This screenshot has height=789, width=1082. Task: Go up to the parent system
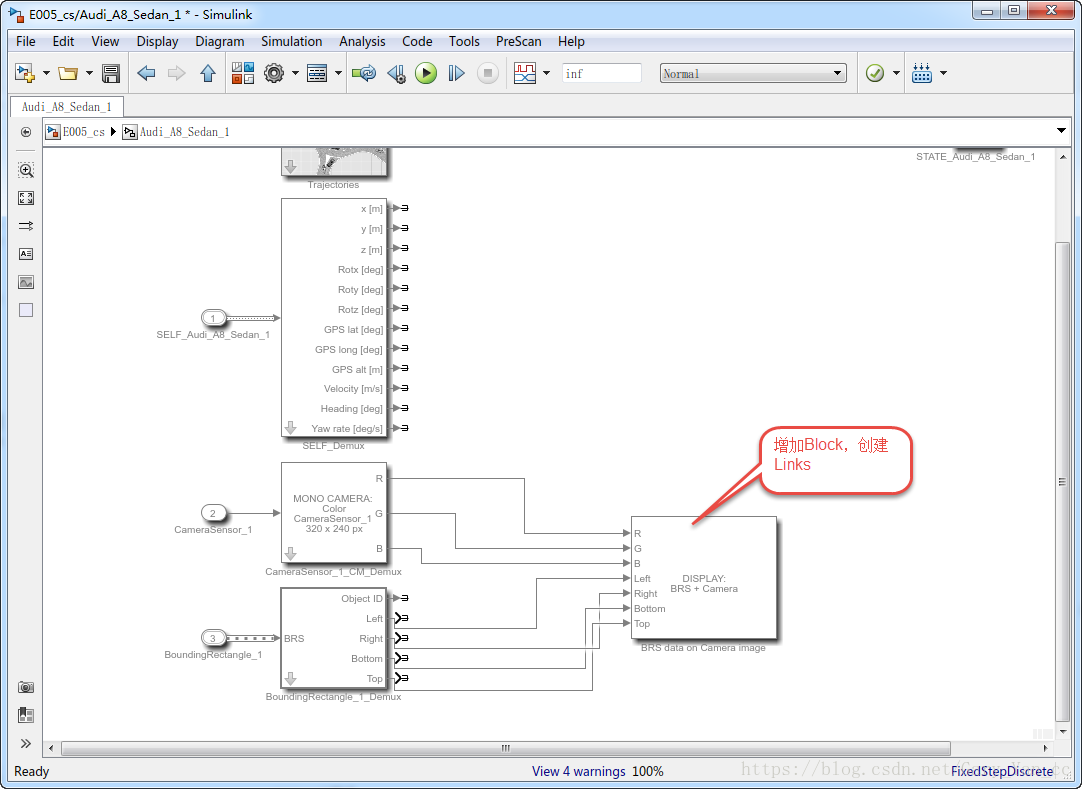coord(208,73)
